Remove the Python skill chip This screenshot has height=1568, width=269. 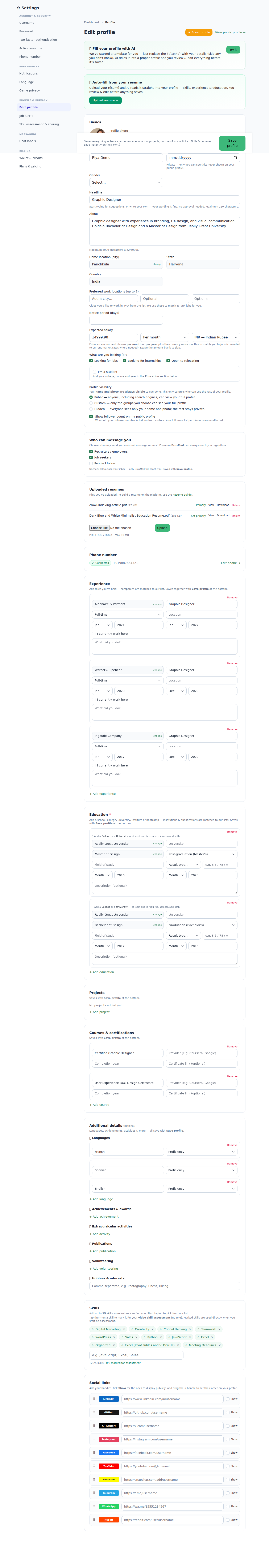coord(161,1337)
